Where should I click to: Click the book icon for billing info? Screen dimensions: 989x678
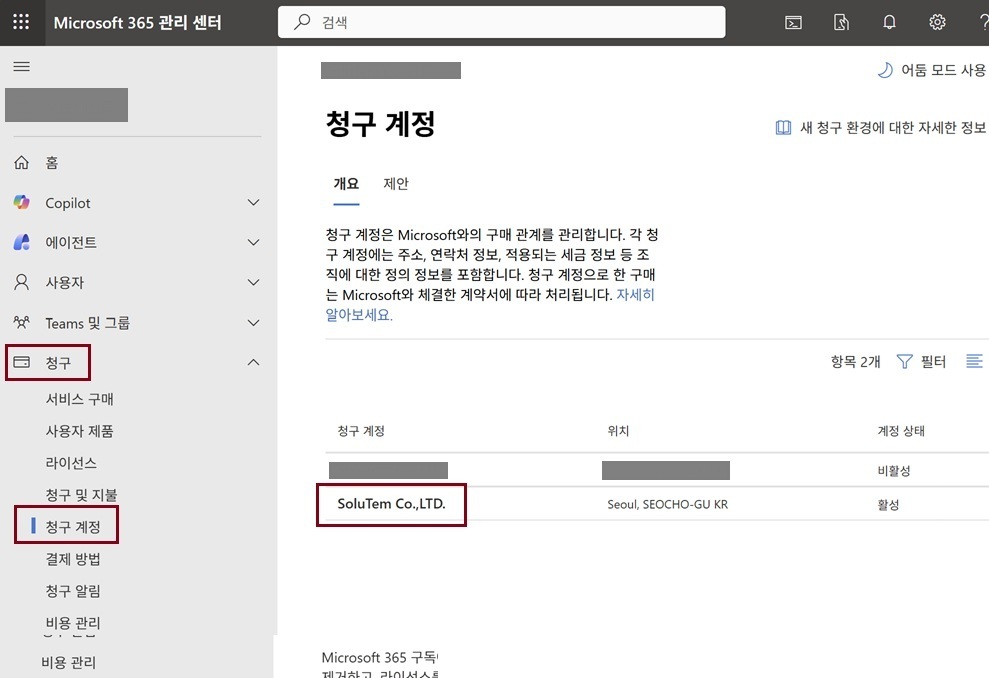tap(783, 127)
